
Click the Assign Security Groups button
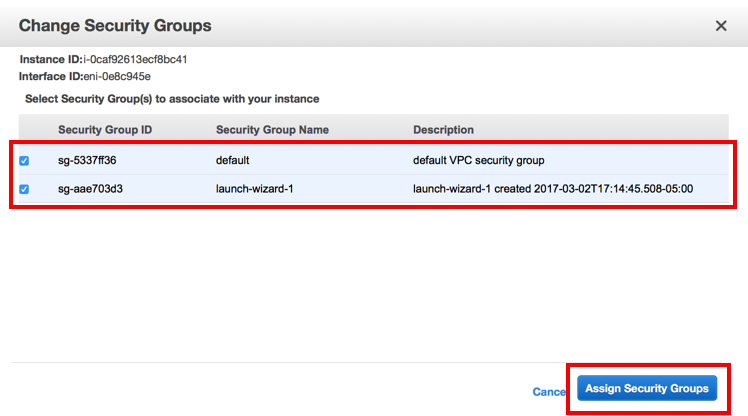(x=647, y=388)
